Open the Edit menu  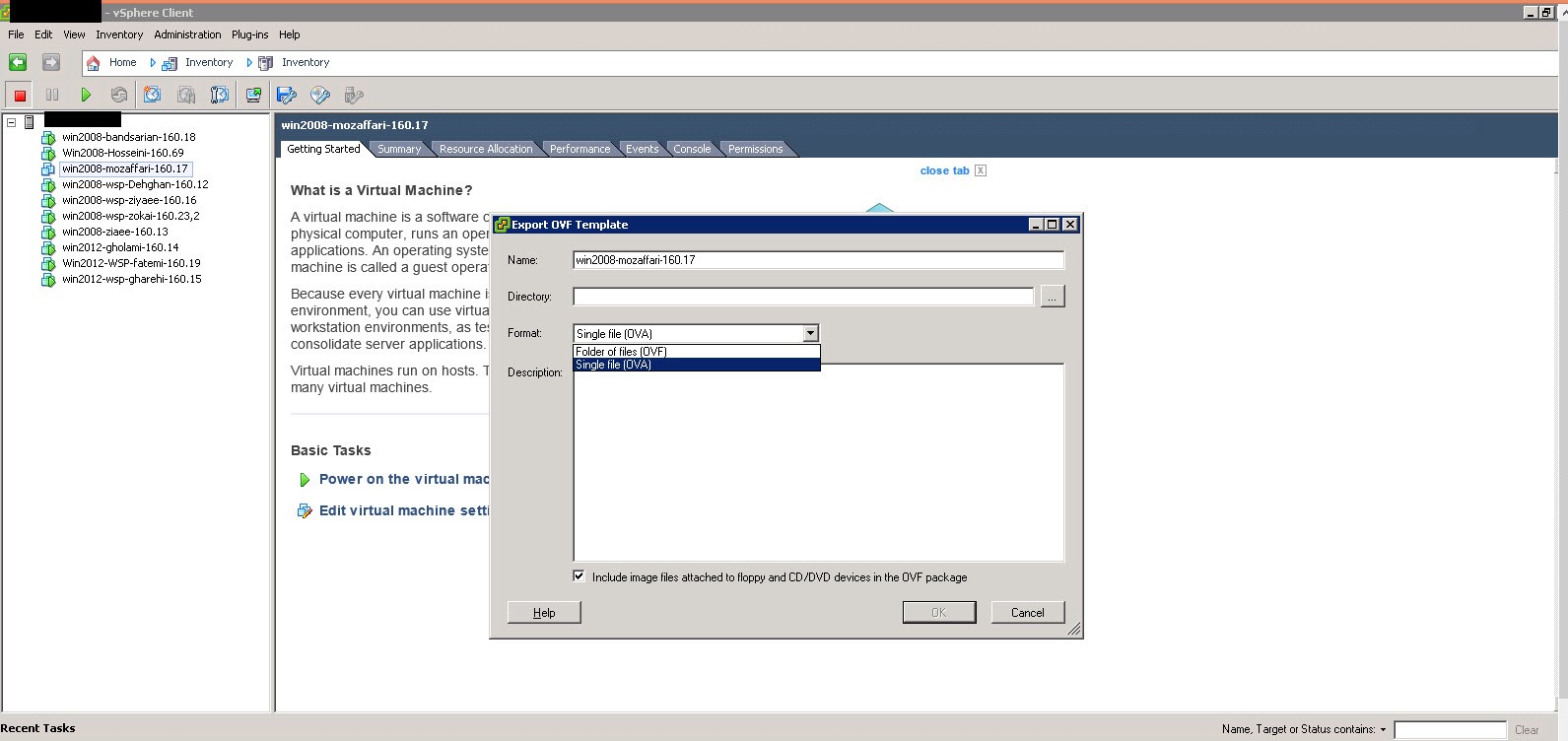click(43, 34)
